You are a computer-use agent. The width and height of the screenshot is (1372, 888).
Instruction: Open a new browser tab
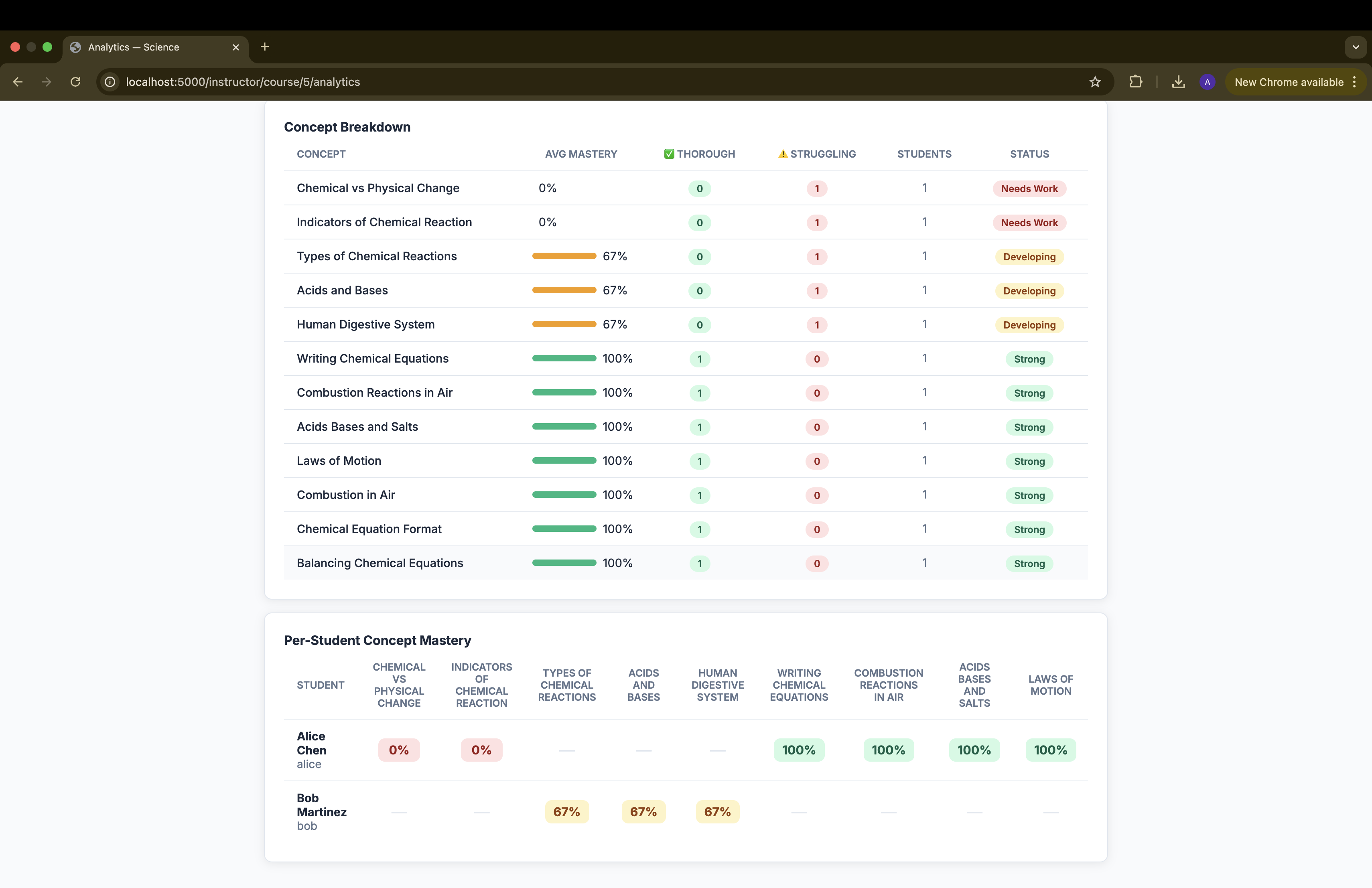coord(265,47)
